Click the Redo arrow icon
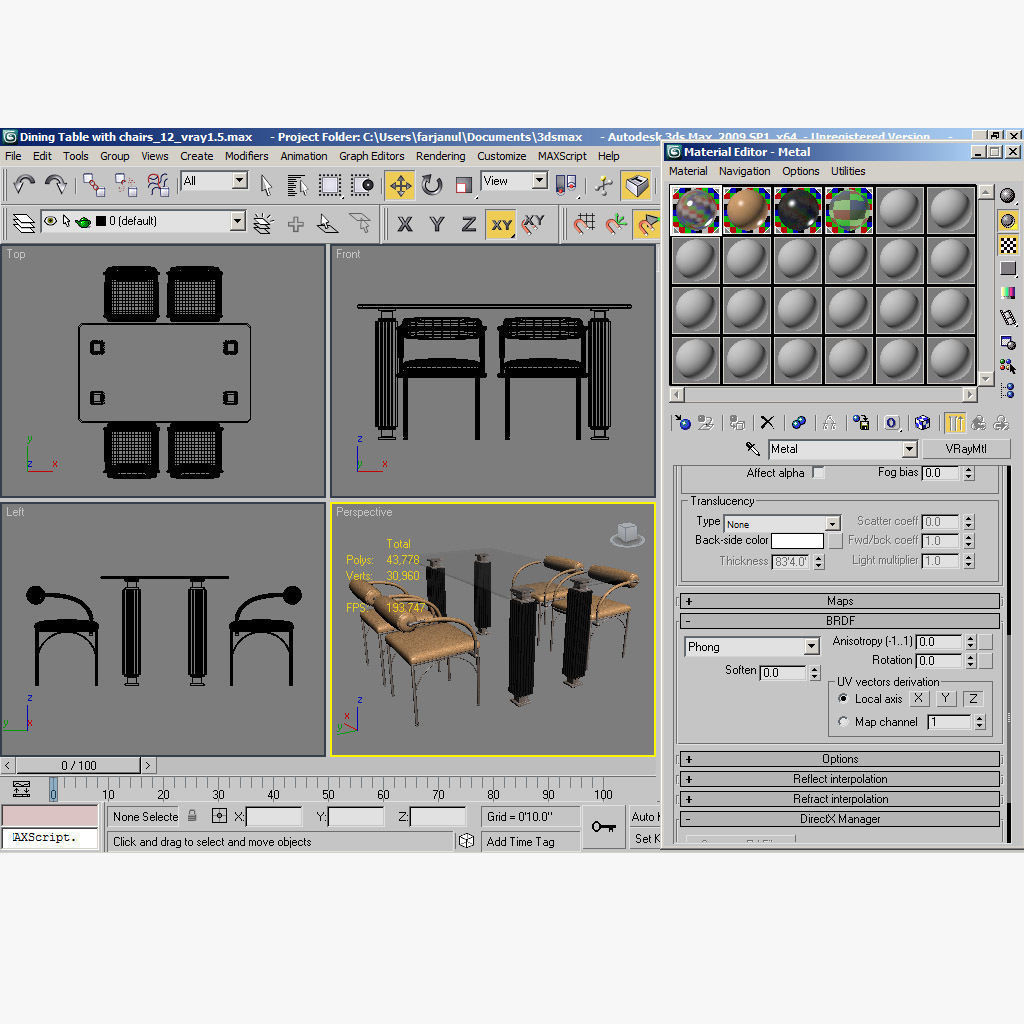The height and width of the screenshot is (1024, 1024). pos(56,185)
